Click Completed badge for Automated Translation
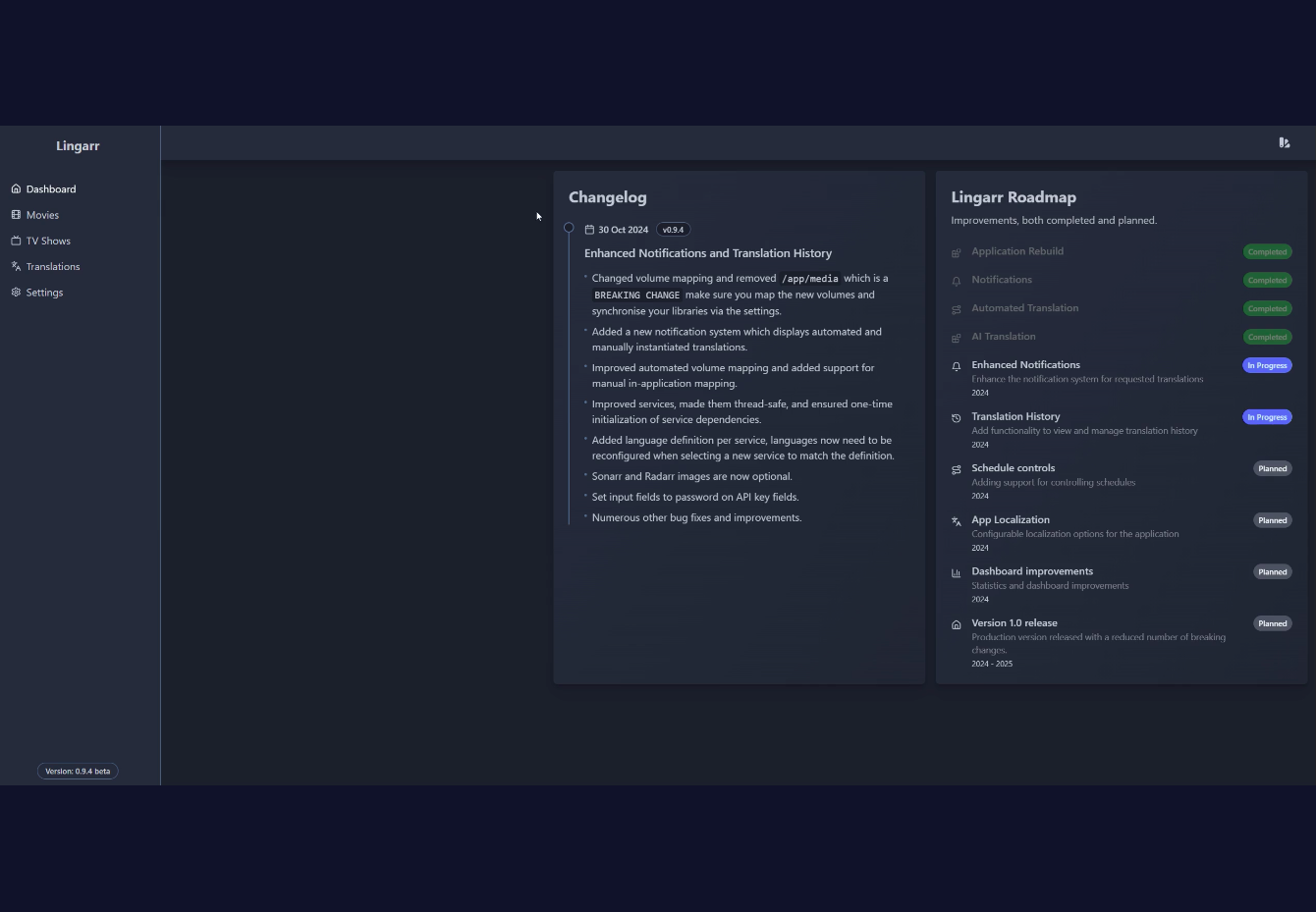The image size is (1316, 912). point(1267,308)
